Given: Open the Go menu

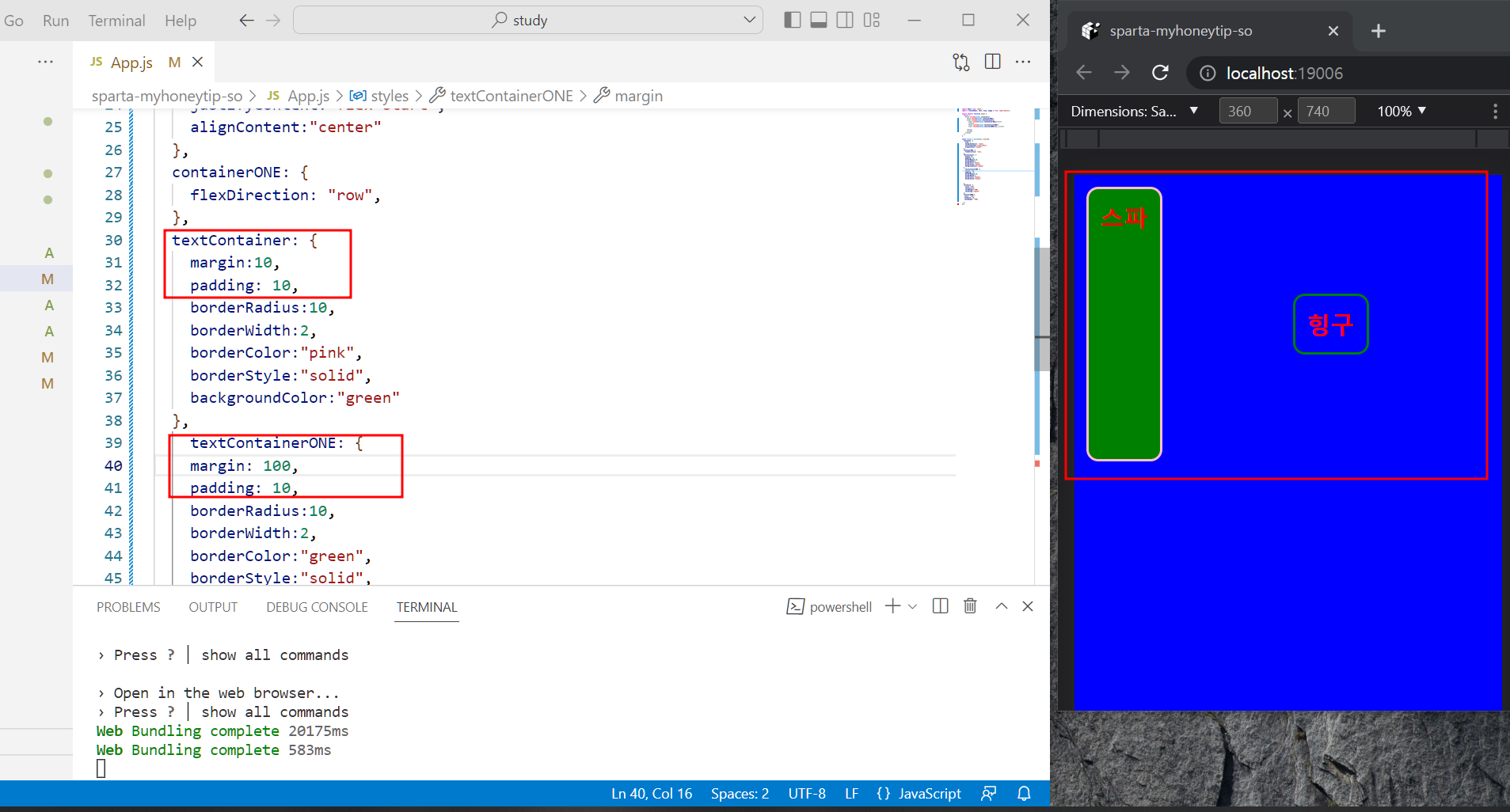Looking at the screenshot, I should (x=13, y=21).
